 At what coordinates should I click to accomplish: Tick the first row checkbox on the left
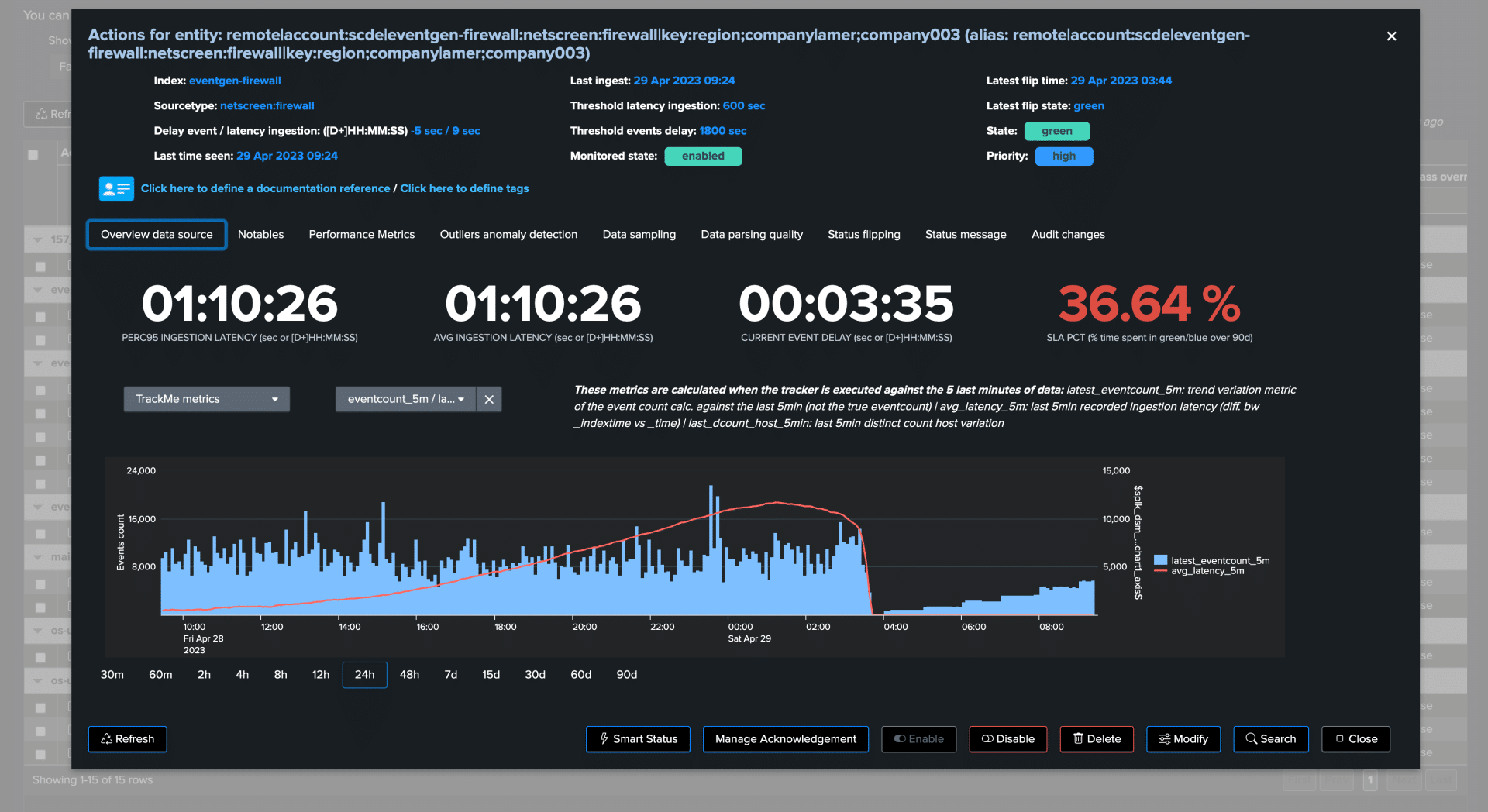[x=40, y=265]
